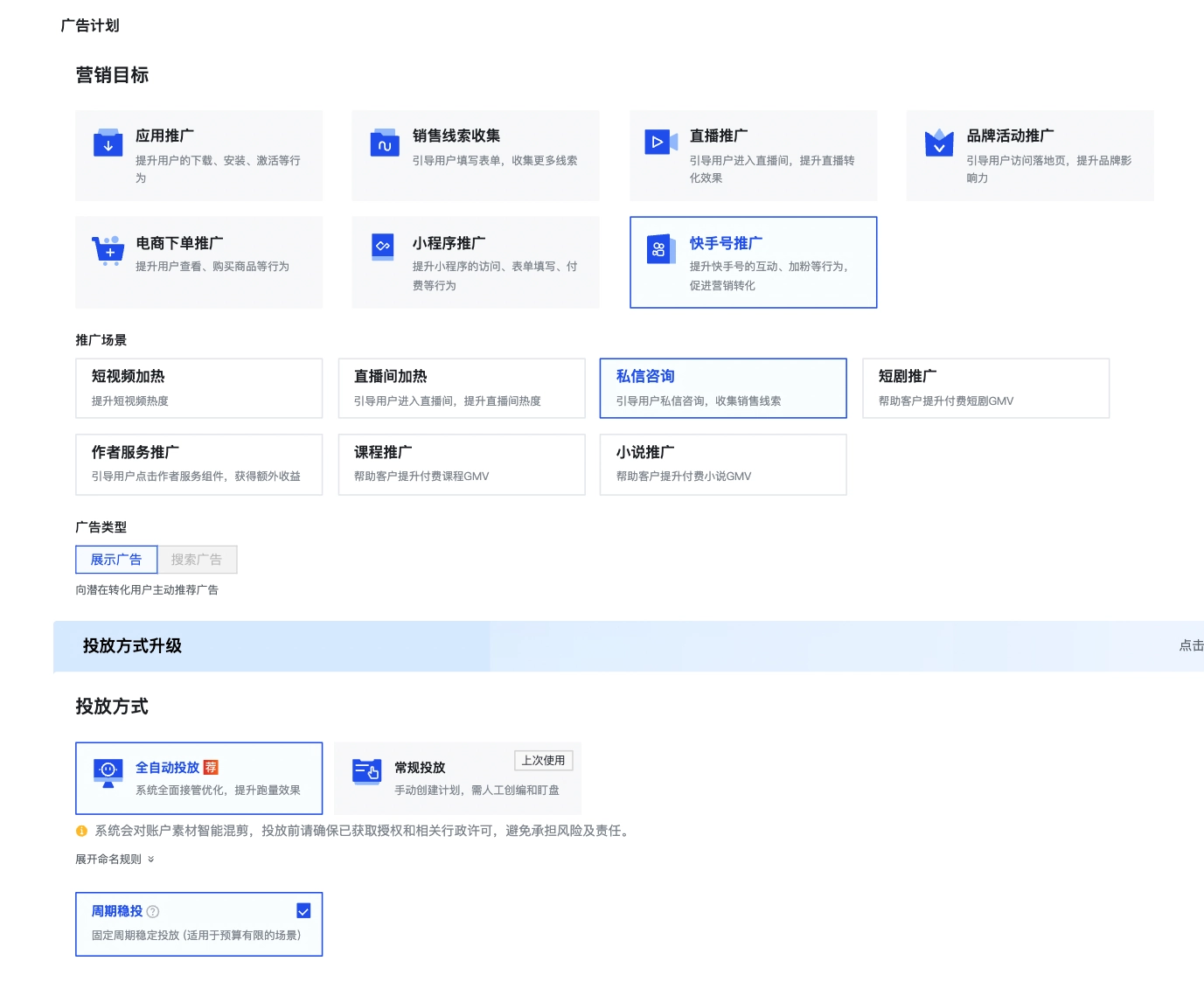
Task: Click the orange warning icon before 素材智能混剪 notice
Action: point(81,831)
